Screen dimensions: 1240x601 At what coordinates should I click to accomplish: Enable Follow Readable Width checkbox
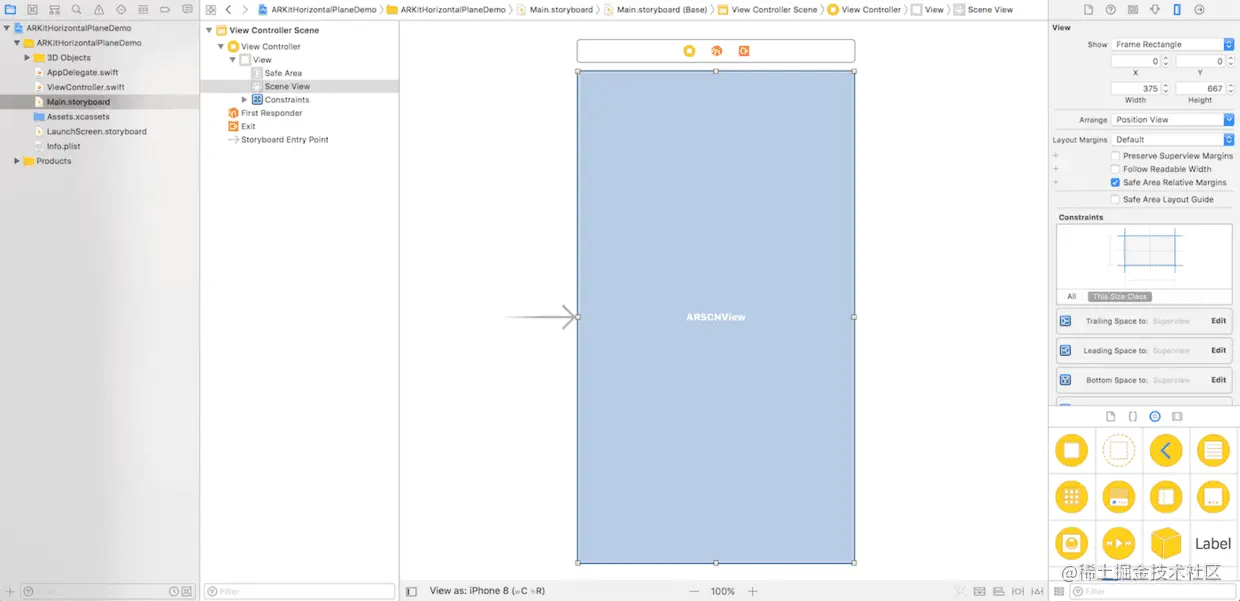pos(1115,169)
